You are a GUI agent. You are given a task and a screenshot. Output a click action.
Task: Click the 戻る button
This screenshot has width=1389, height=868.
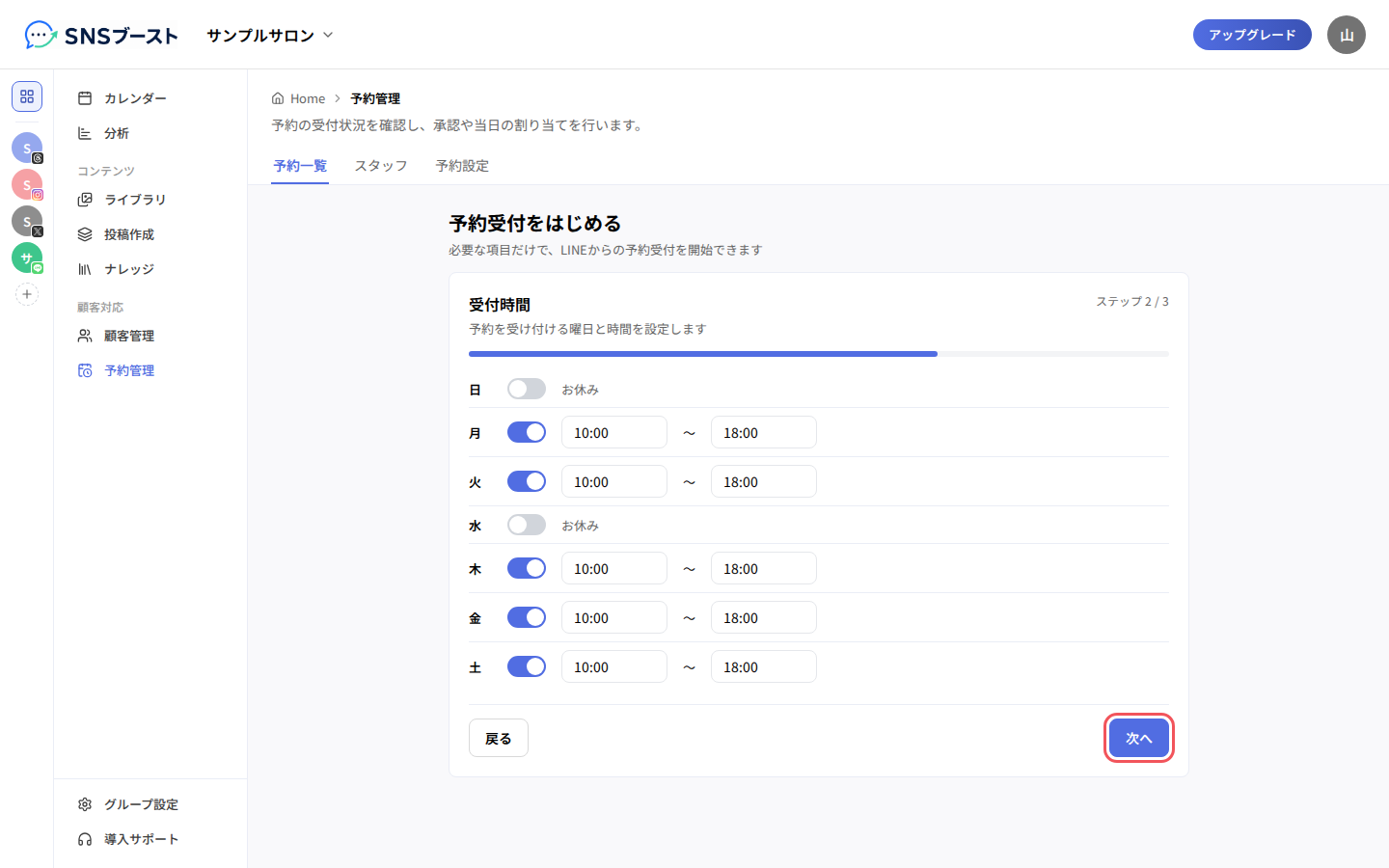[499, 738]
